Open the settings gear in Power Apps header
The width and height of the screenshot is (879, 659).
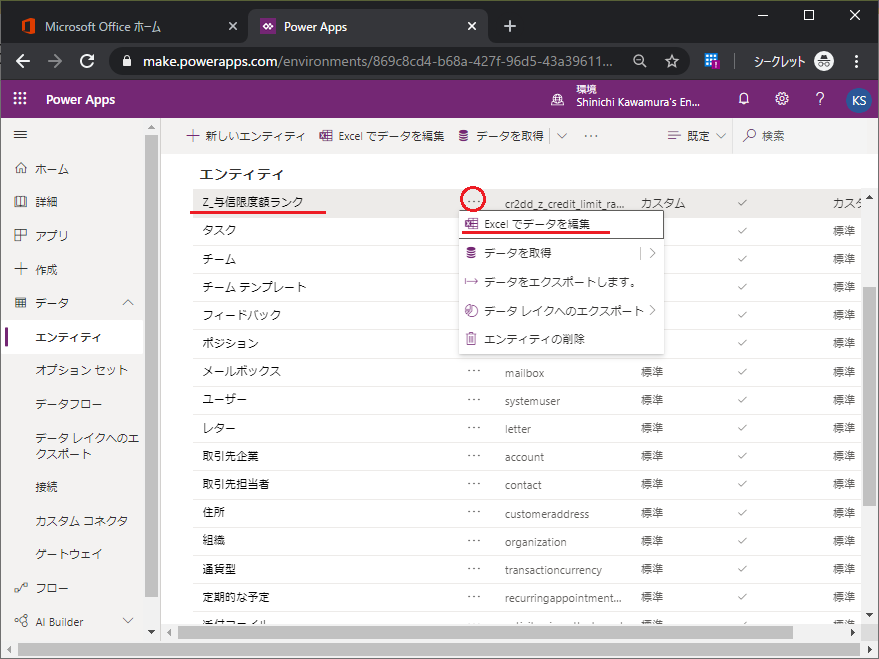point(781,99)
